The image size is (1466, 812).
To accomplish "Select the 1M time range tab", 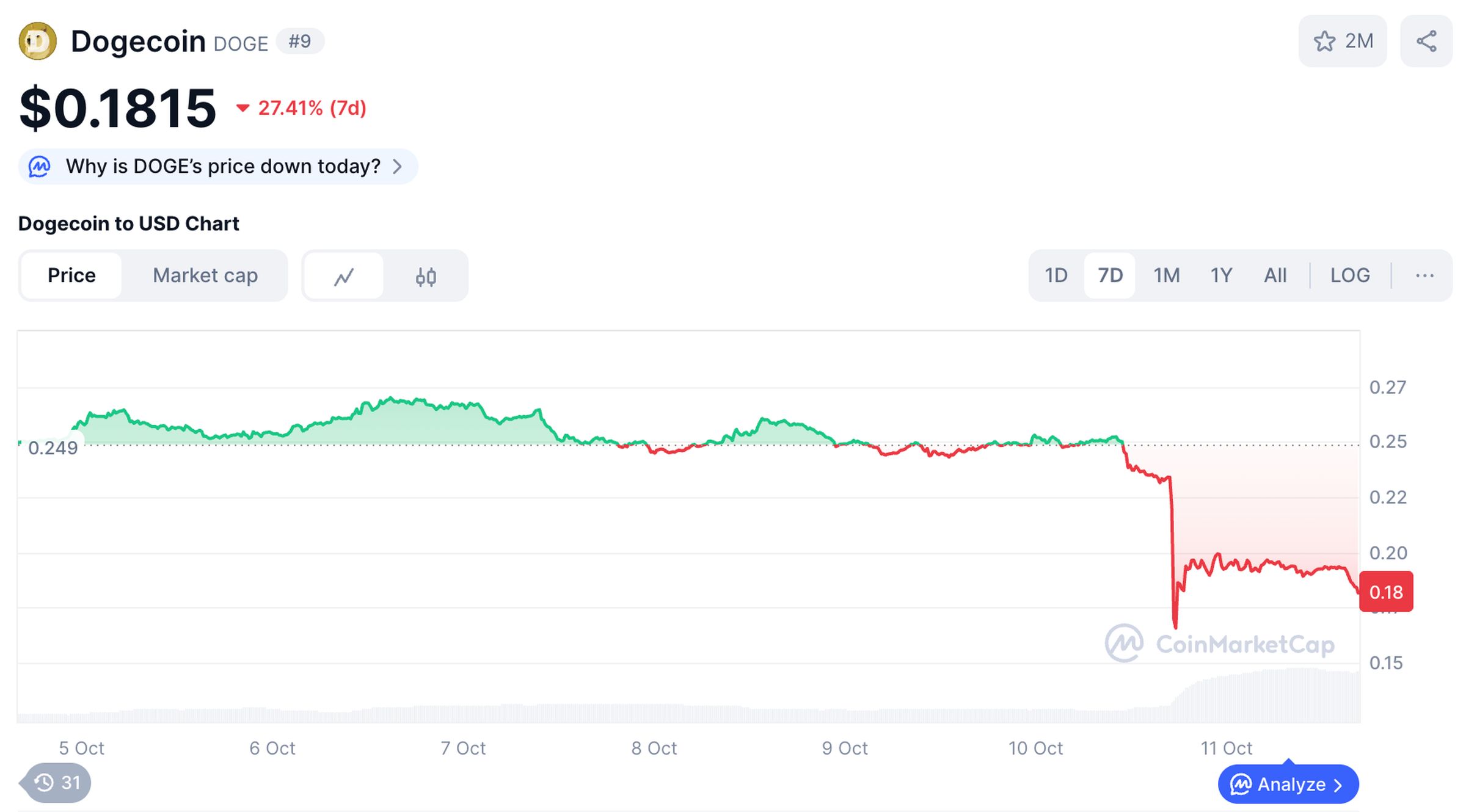I will point(1166,276).
